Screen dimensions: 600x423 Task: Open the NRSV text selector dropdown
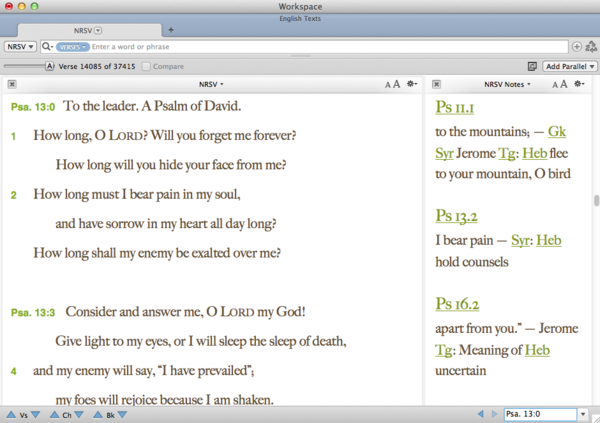20,47
